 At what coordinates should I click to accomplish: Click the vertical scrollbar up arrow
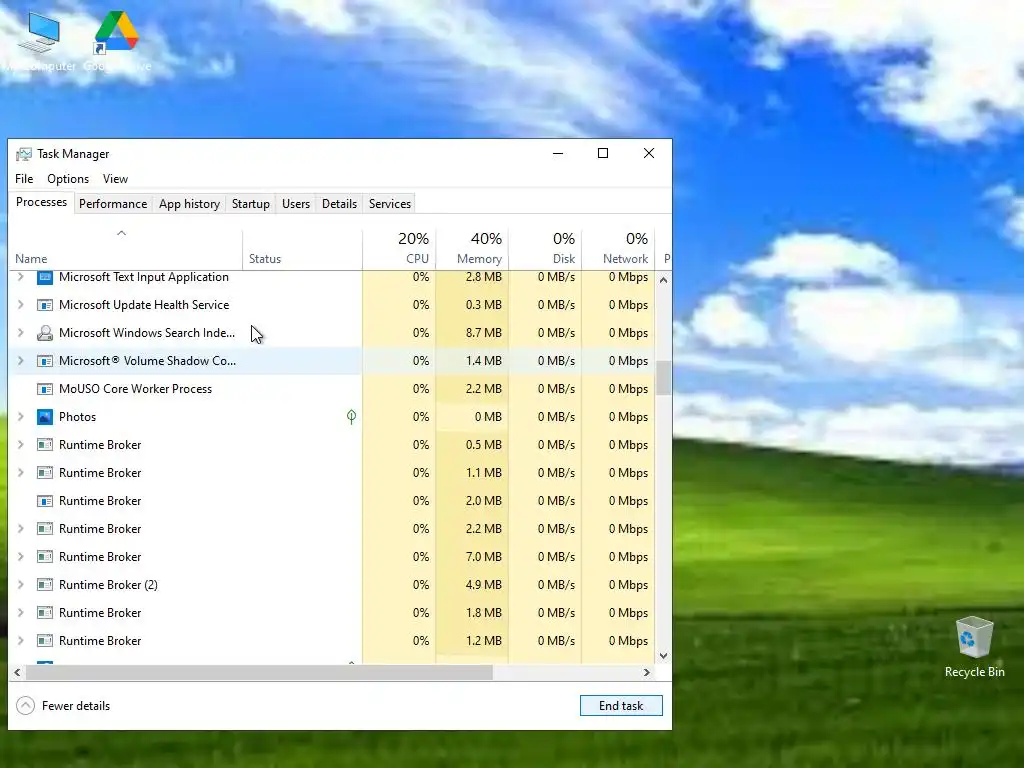[664, 280]
